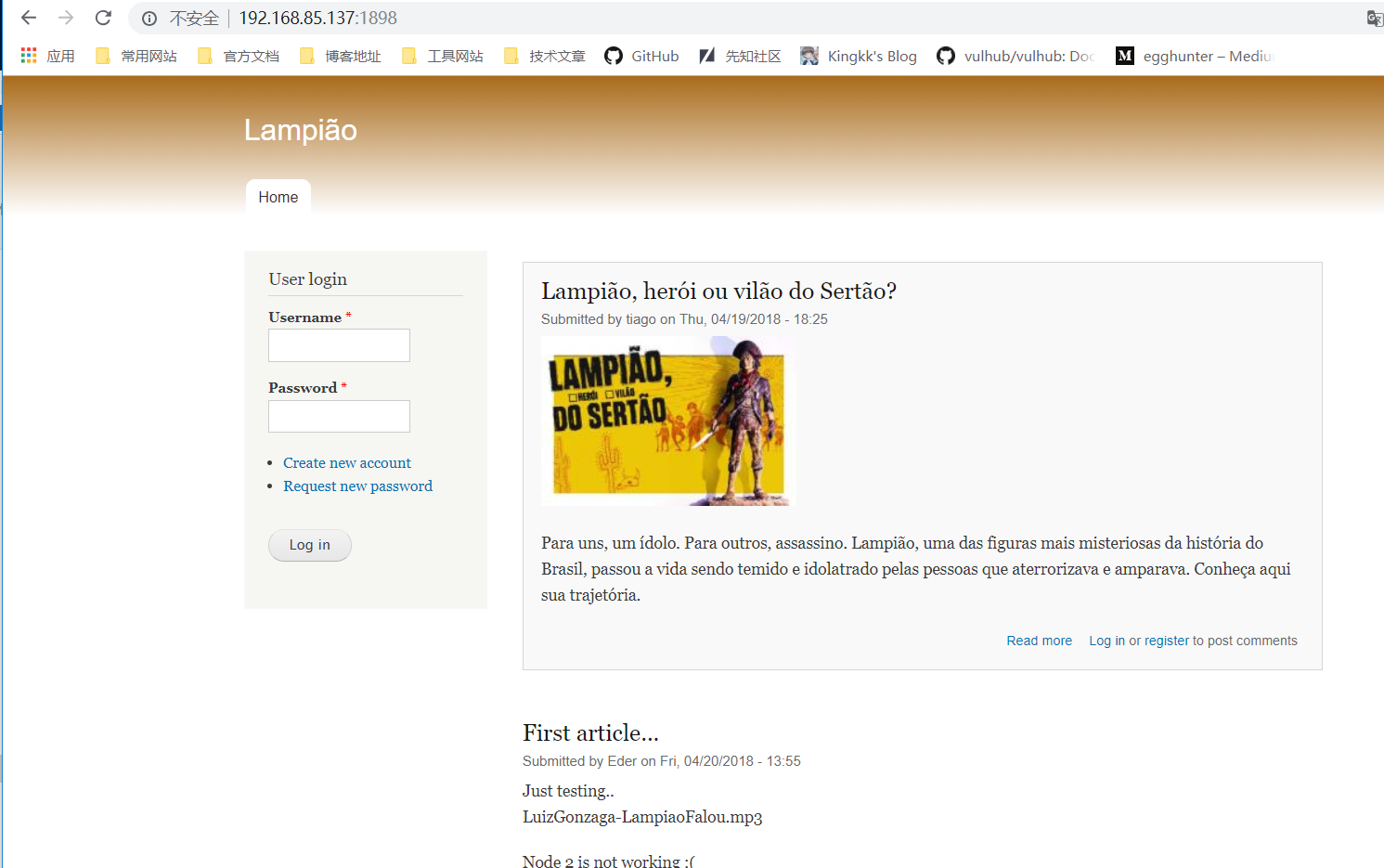Open the article title Lampião, herói ou vilão do Sertão?

(x=718, y=291)
